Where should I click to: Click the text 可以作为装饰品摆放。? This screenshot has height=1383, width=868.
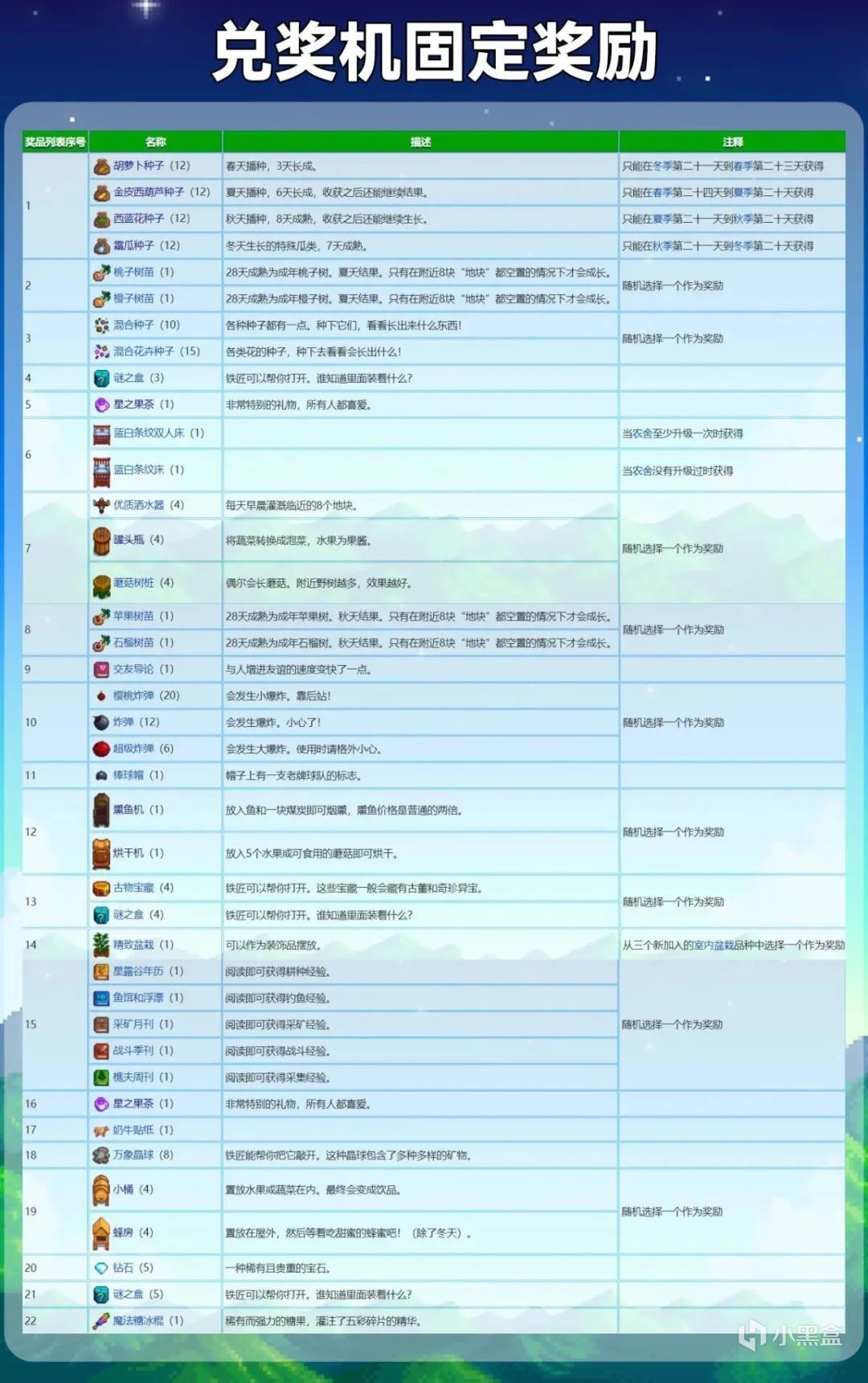pos(274,946)
